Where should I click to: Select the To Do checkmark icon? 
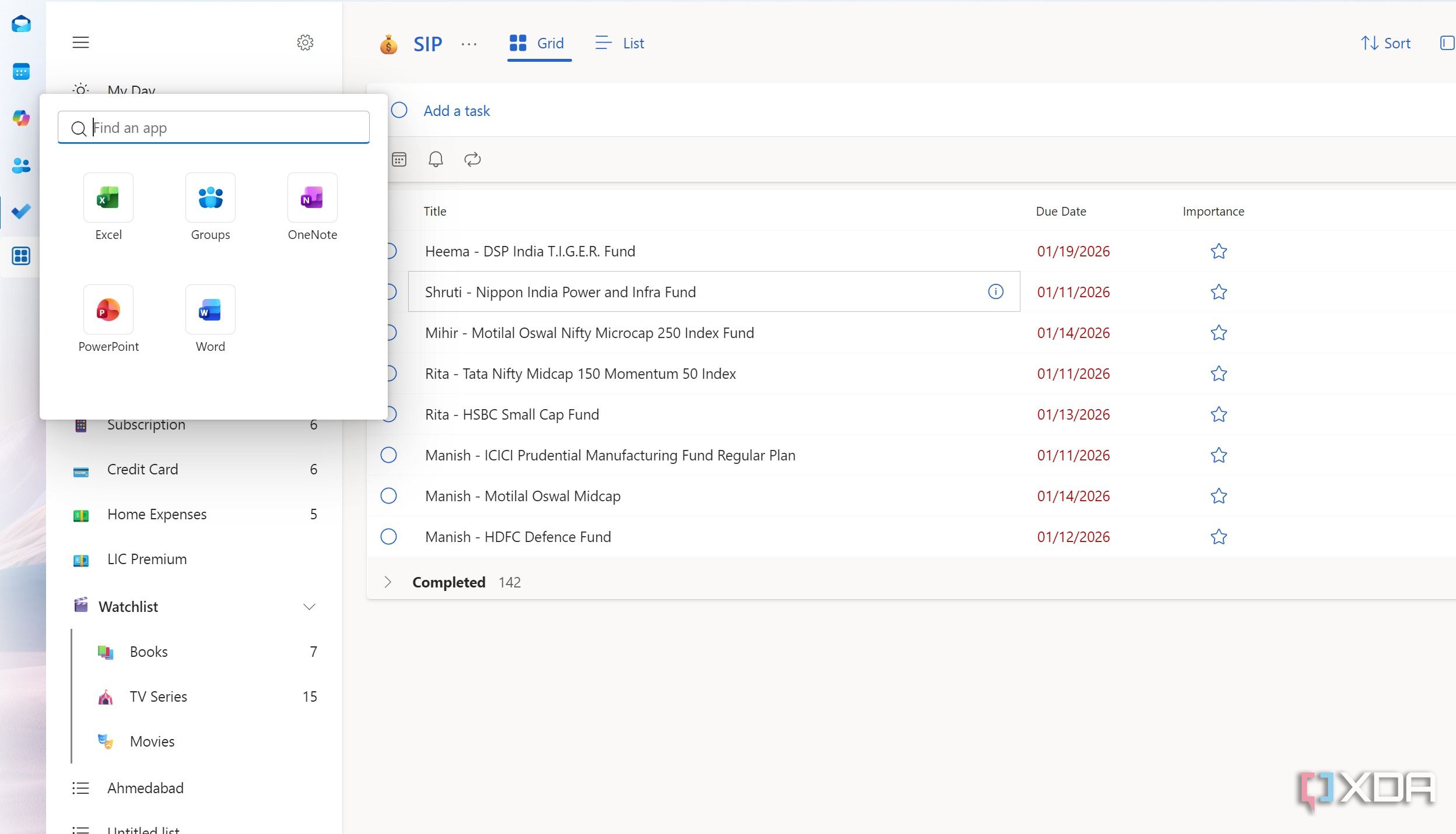pyautogui.click(x=22, y=211)
